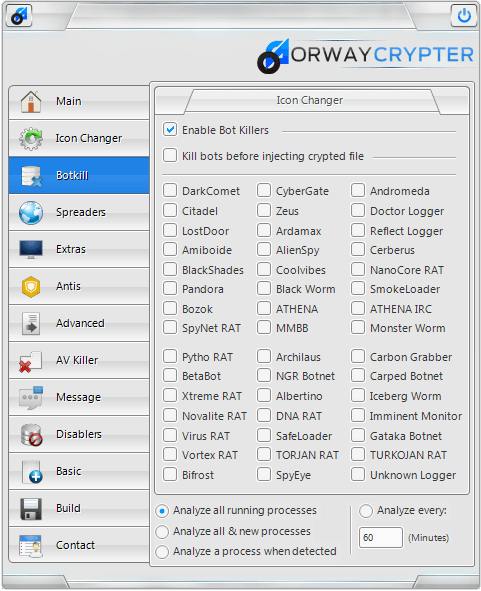The image size is (481, 591).
Task: Tick the TURKOJAN RAT checkbox
Action: pos(358,454)
